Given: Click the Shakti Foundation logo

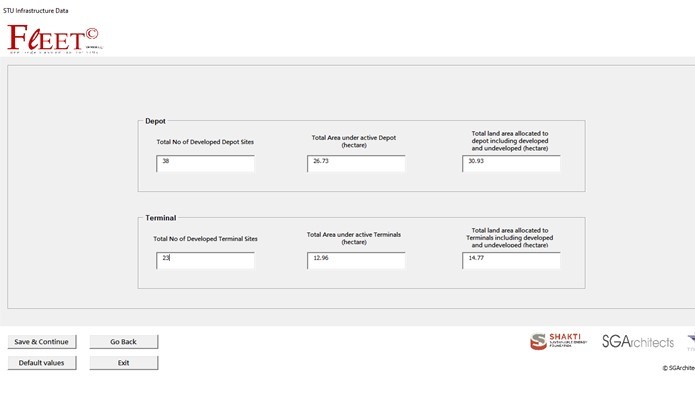Looking at the screenshot, I should pos(558,341).
